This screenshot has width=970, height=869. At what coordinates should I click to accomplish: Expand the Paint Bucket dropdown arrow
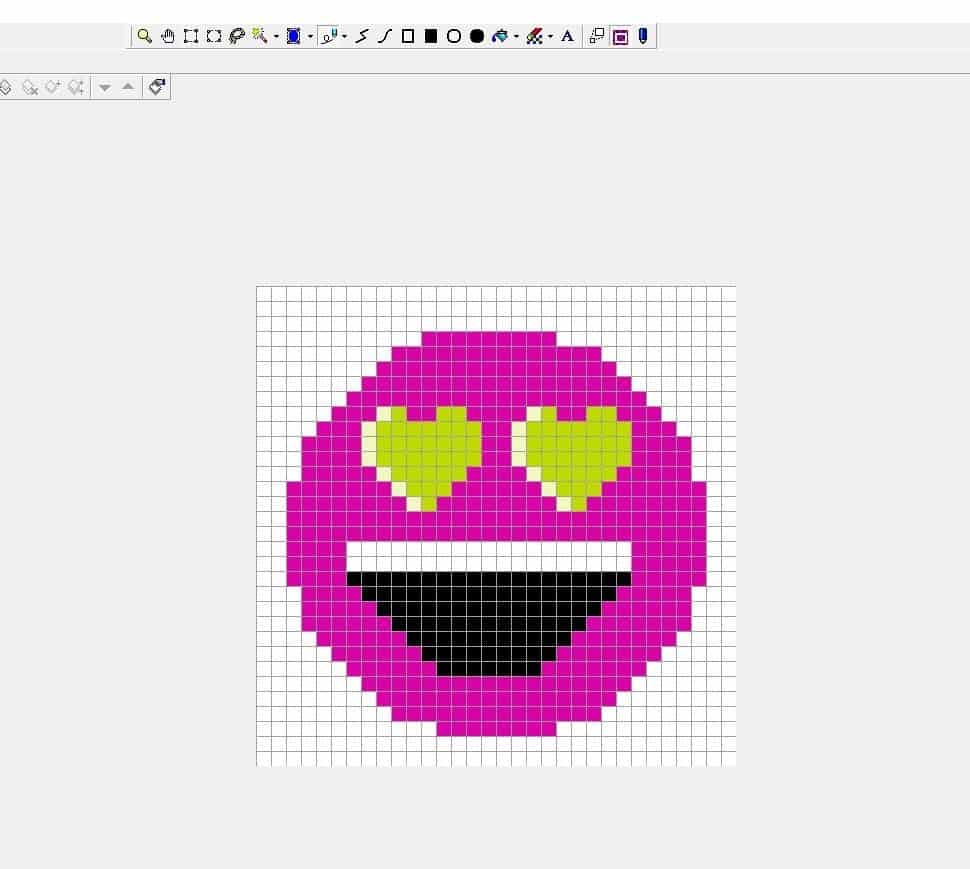click(517, 37)
